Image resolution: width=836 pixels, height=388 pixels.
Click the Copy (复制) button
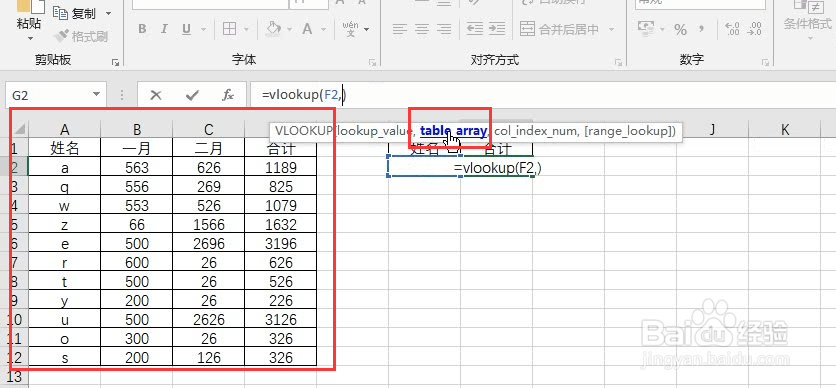pyautogui.click(x=75, y=14)
